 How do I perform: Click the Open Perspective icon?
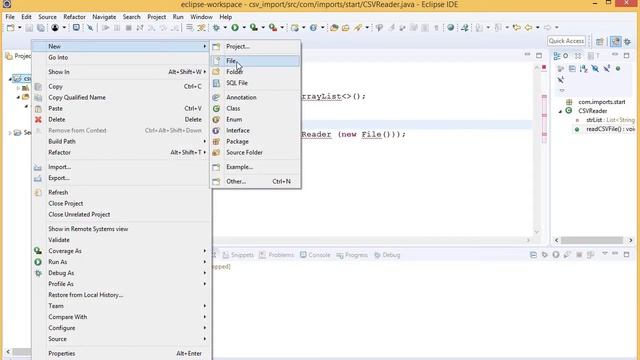pyautogui.click(x=599, y=41)
